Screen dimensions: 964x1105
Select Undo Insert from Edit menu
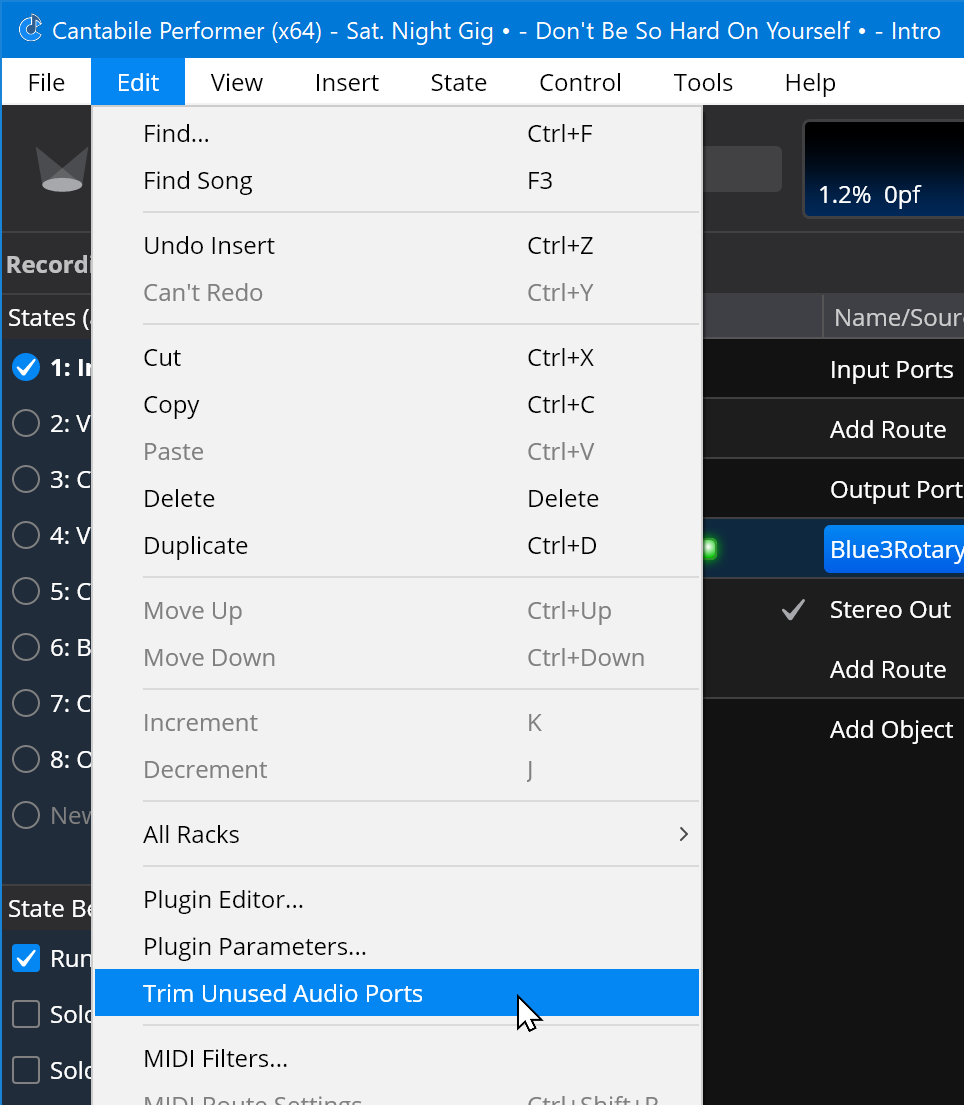click(x=209, y=246)
